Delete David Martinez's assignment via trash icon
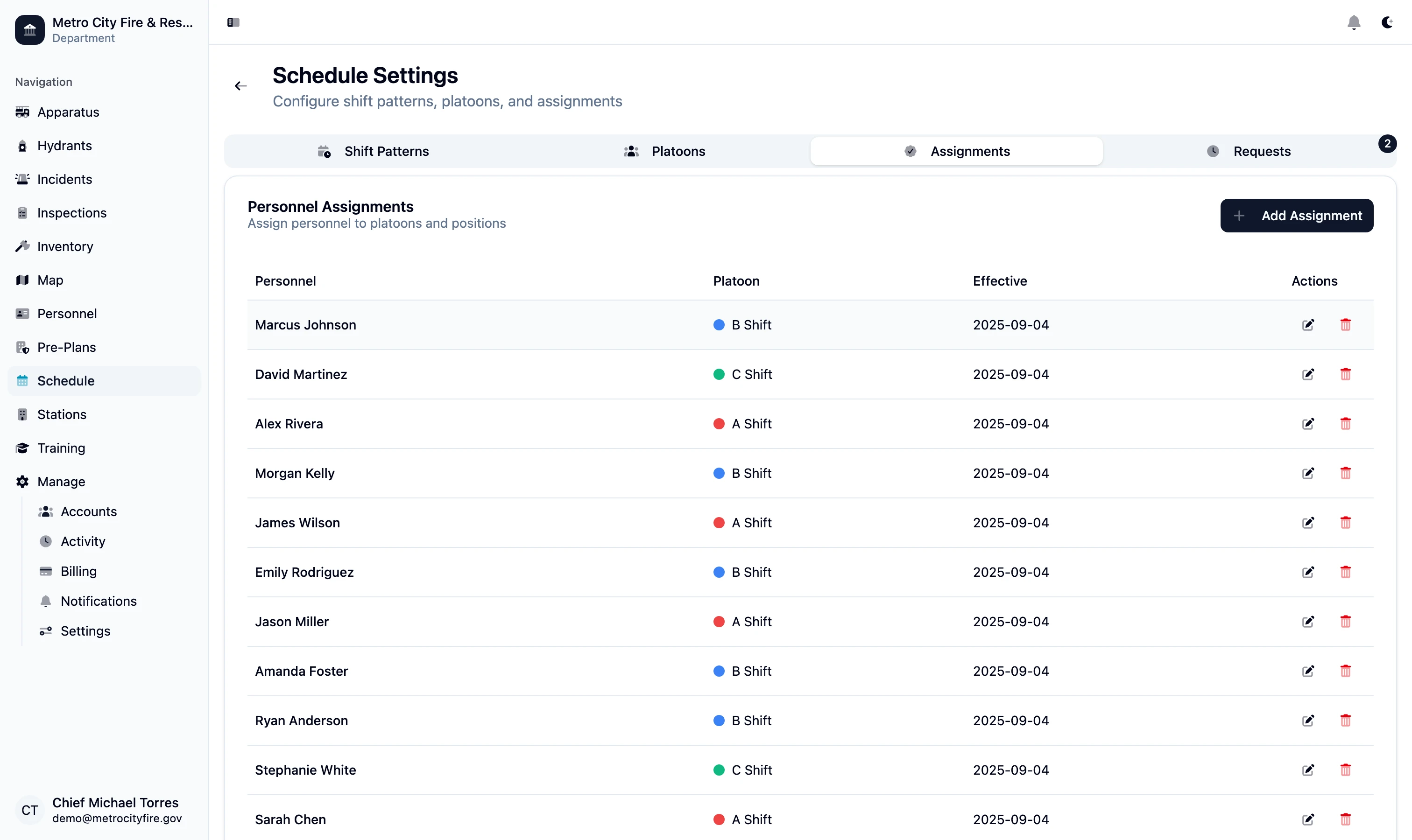The width and height of the screenshot is (1412, 840). tap(1345, 374)
